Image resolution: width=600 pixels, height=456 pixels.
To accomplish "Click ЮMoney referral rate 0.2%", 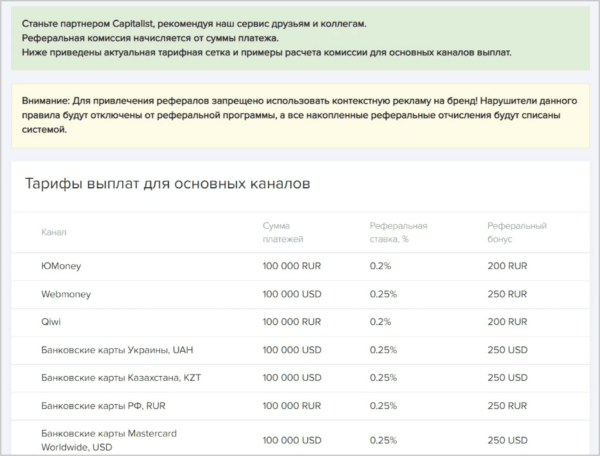I will pos(380,266).
